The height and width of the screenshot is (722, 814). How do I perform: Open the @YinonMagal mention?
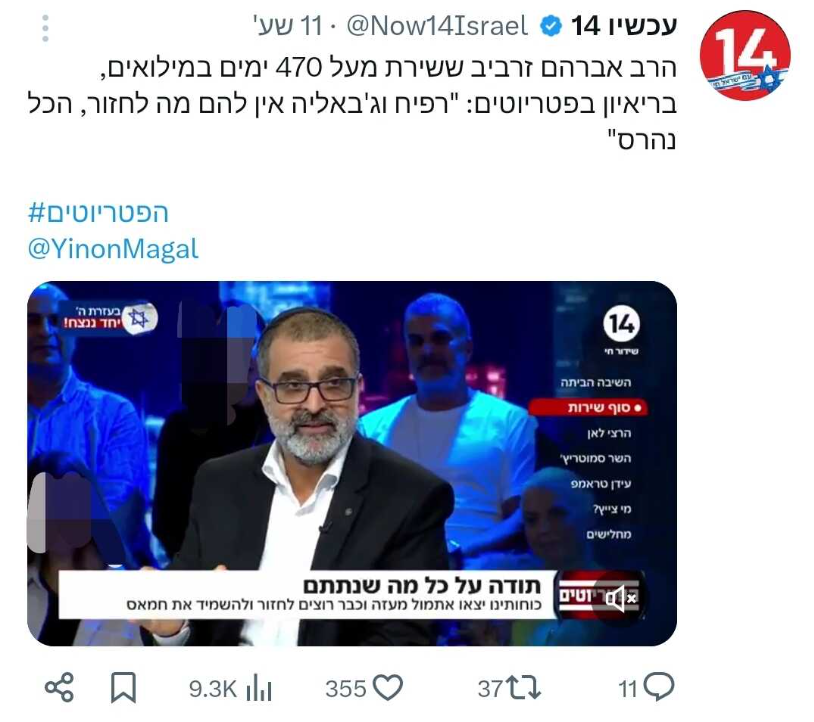(x=113, y=249)
